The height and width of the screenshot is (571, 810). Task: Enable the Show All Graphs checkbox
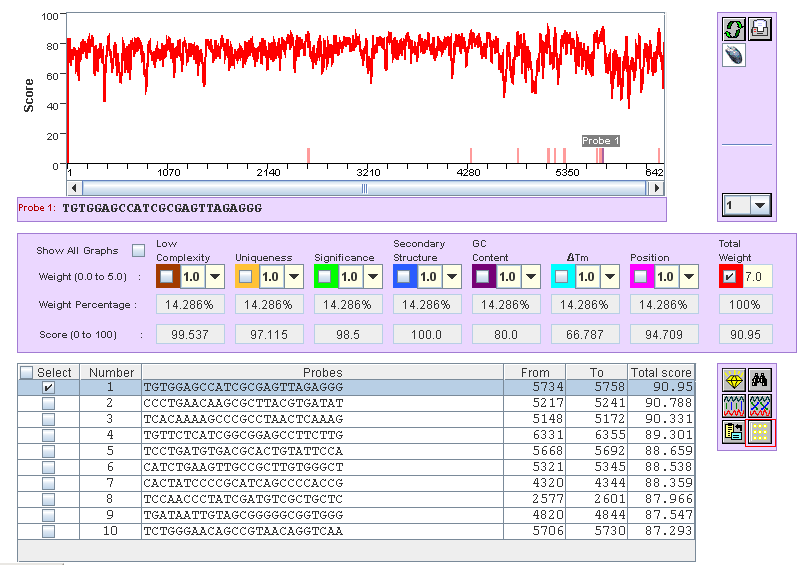tap(139, 250)
